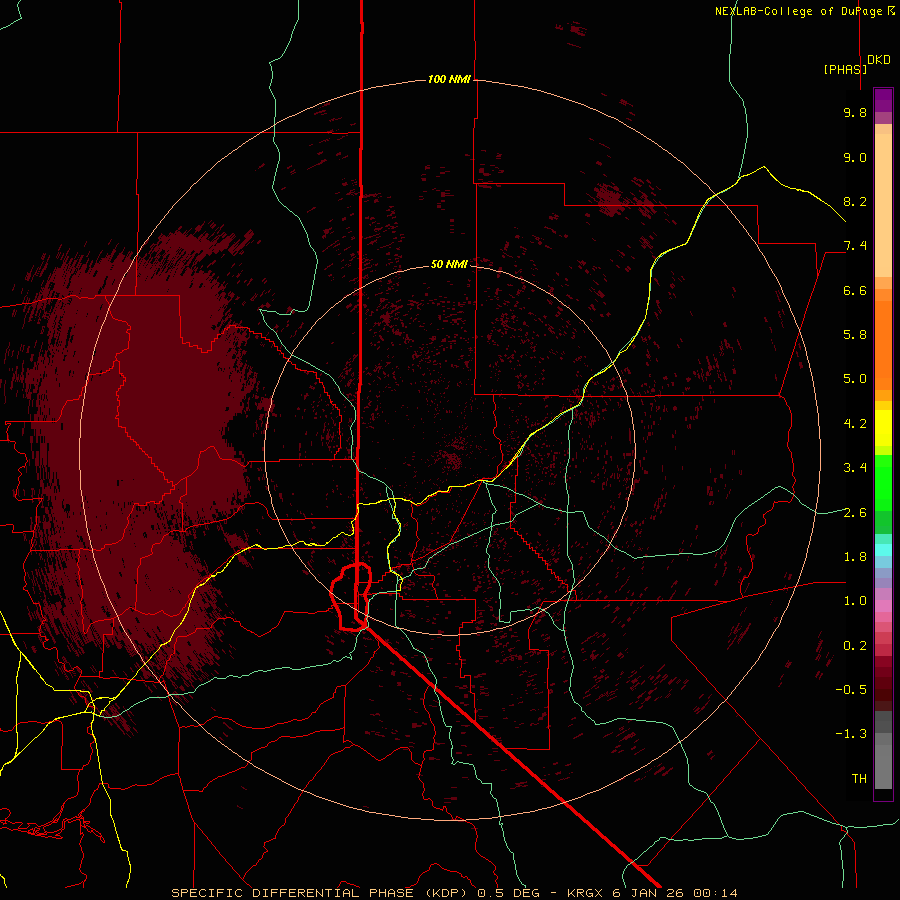
Task: Click the 9.0 value on the color scale
Action: click(855, 157)
